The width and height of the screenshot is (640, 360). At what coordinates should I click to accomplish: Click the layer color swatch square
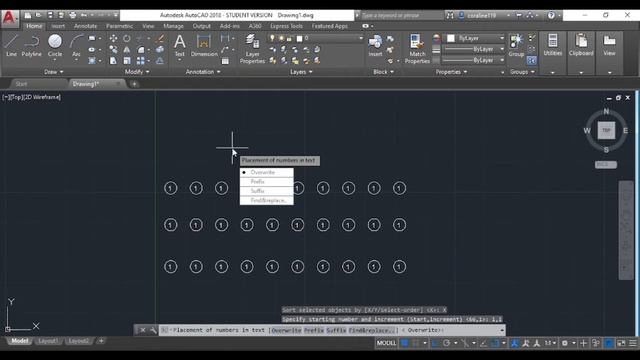[299, 38]
